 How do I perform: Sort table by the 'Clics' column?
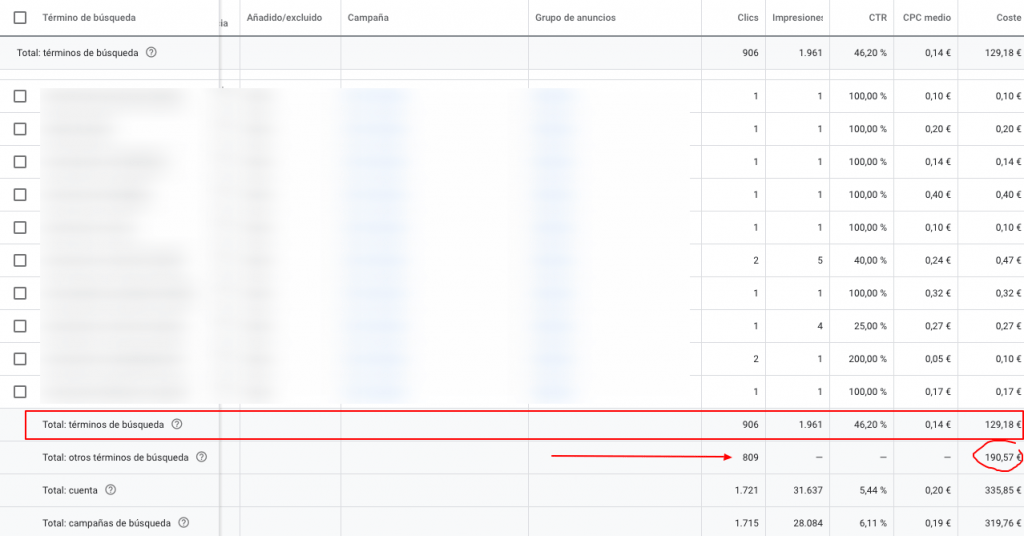click(x=748, y=18)
